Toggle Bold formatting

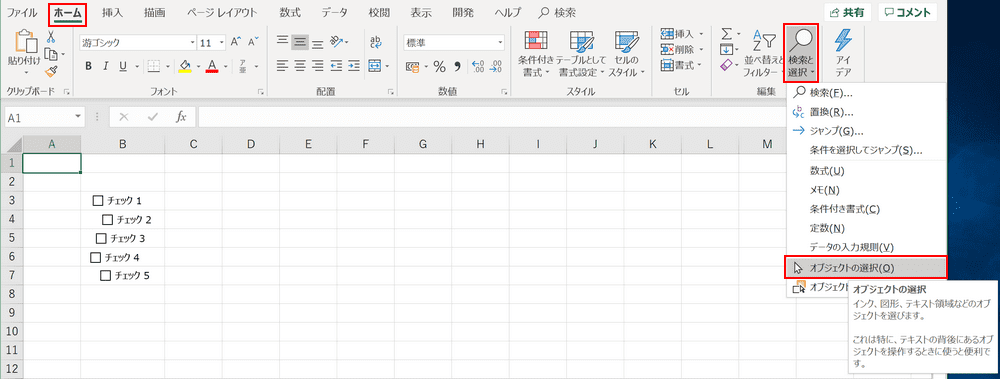click(88, 66)
